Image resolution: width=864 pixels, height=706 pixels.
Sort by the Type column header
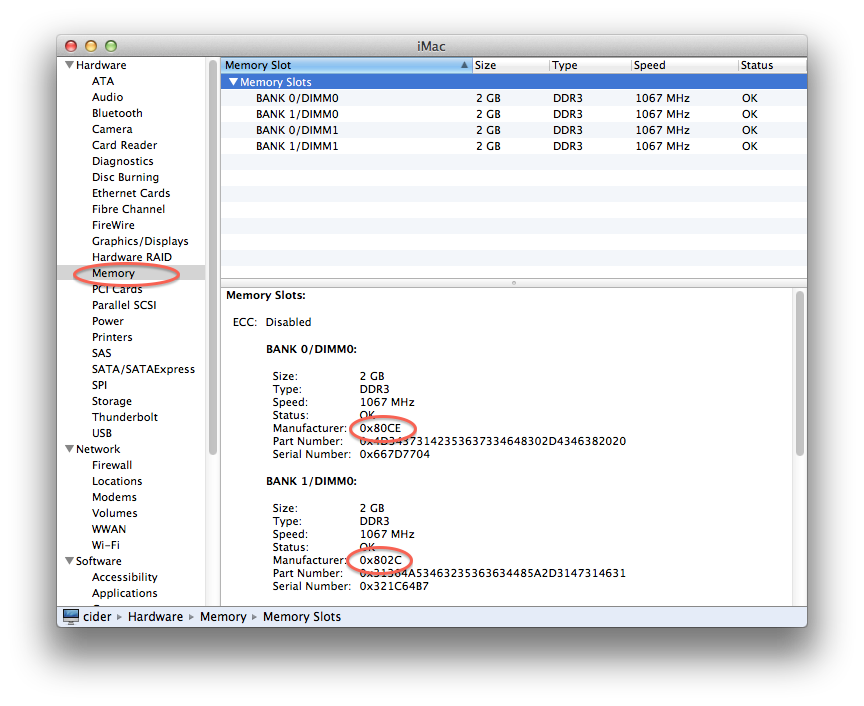[x=590, y=65]
